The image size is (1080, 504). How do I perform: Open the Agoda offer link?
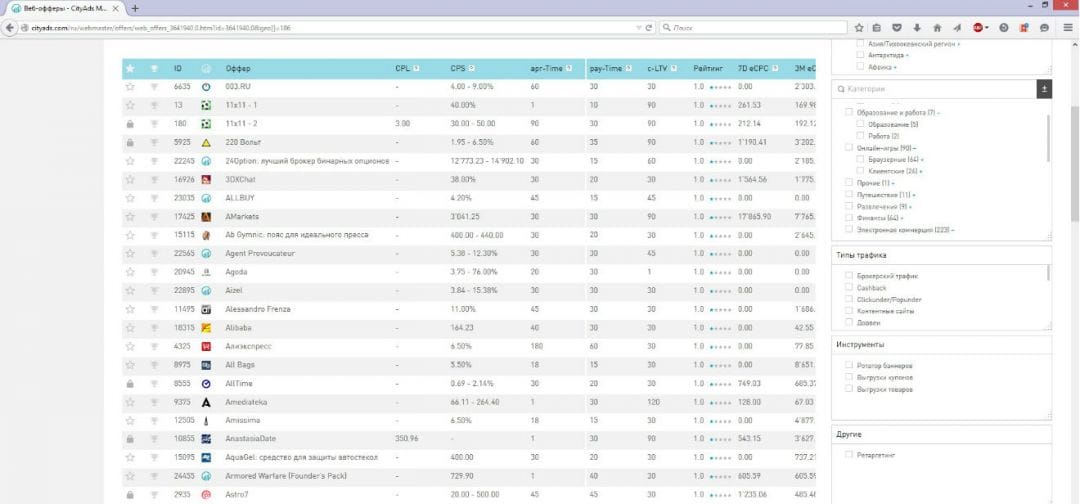pos(236,272)
